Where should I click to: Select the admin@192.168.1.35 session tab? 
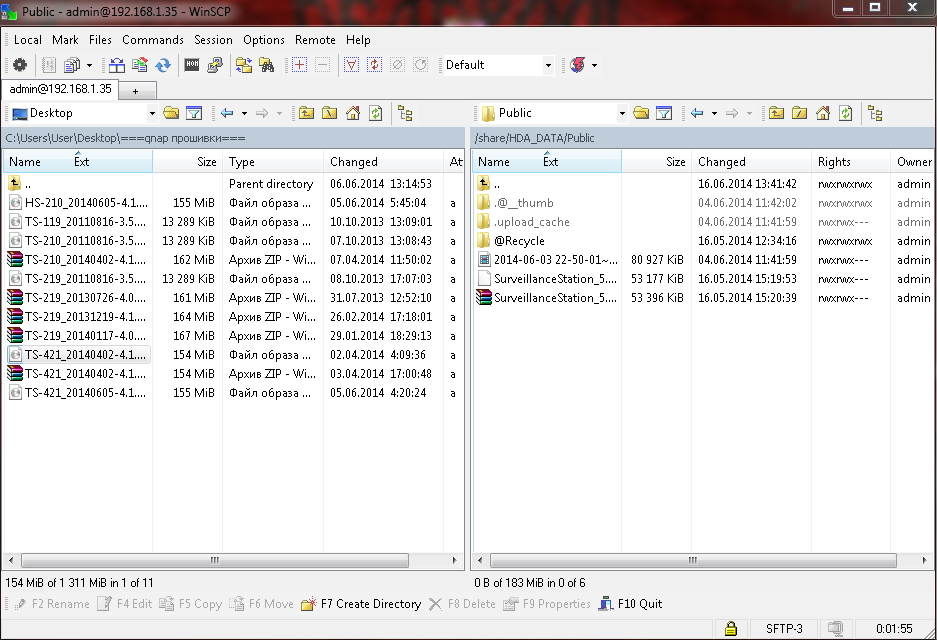pos(60,89)
